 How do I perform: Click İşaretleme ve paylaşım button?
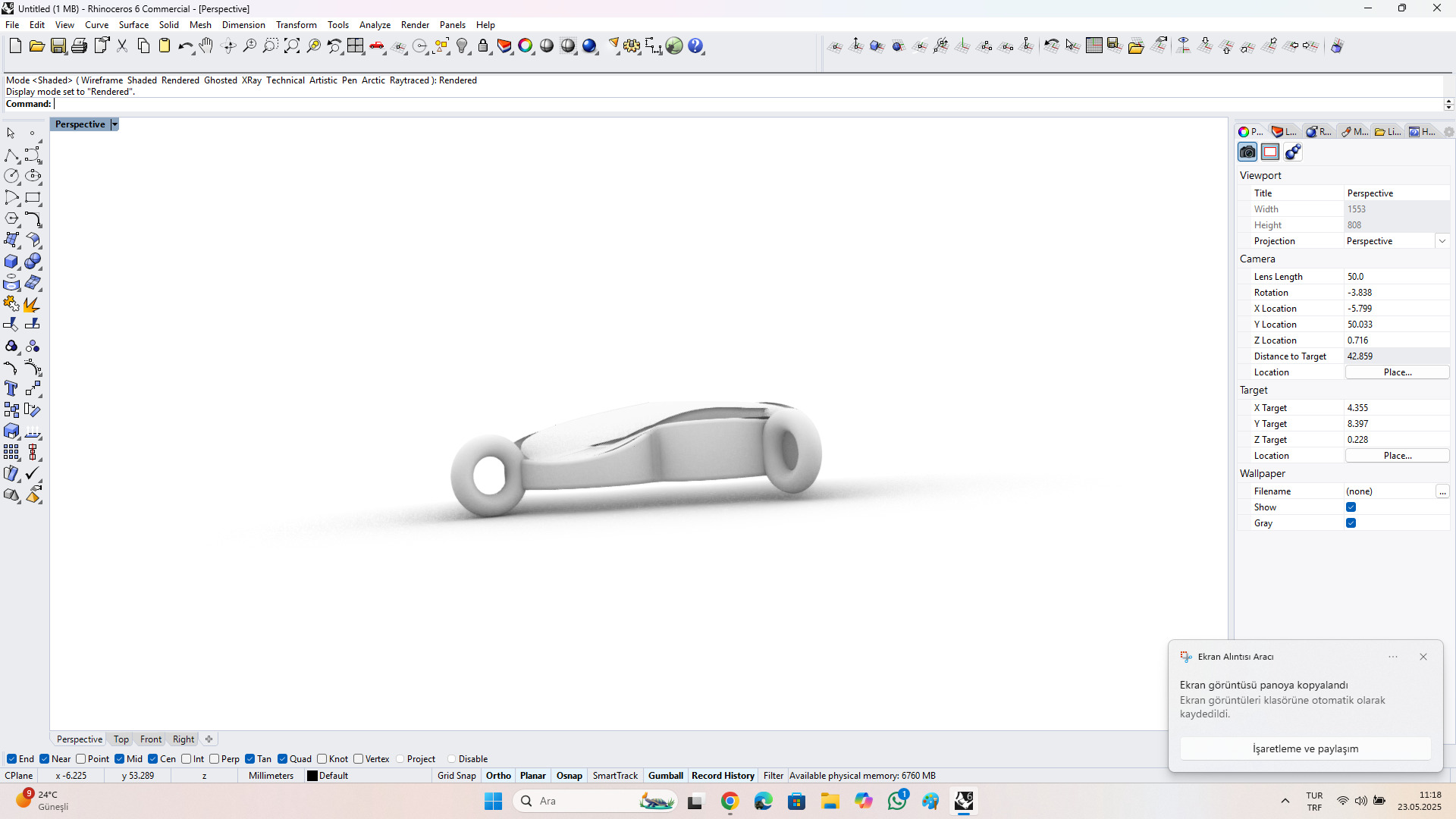click(1305, 748)
